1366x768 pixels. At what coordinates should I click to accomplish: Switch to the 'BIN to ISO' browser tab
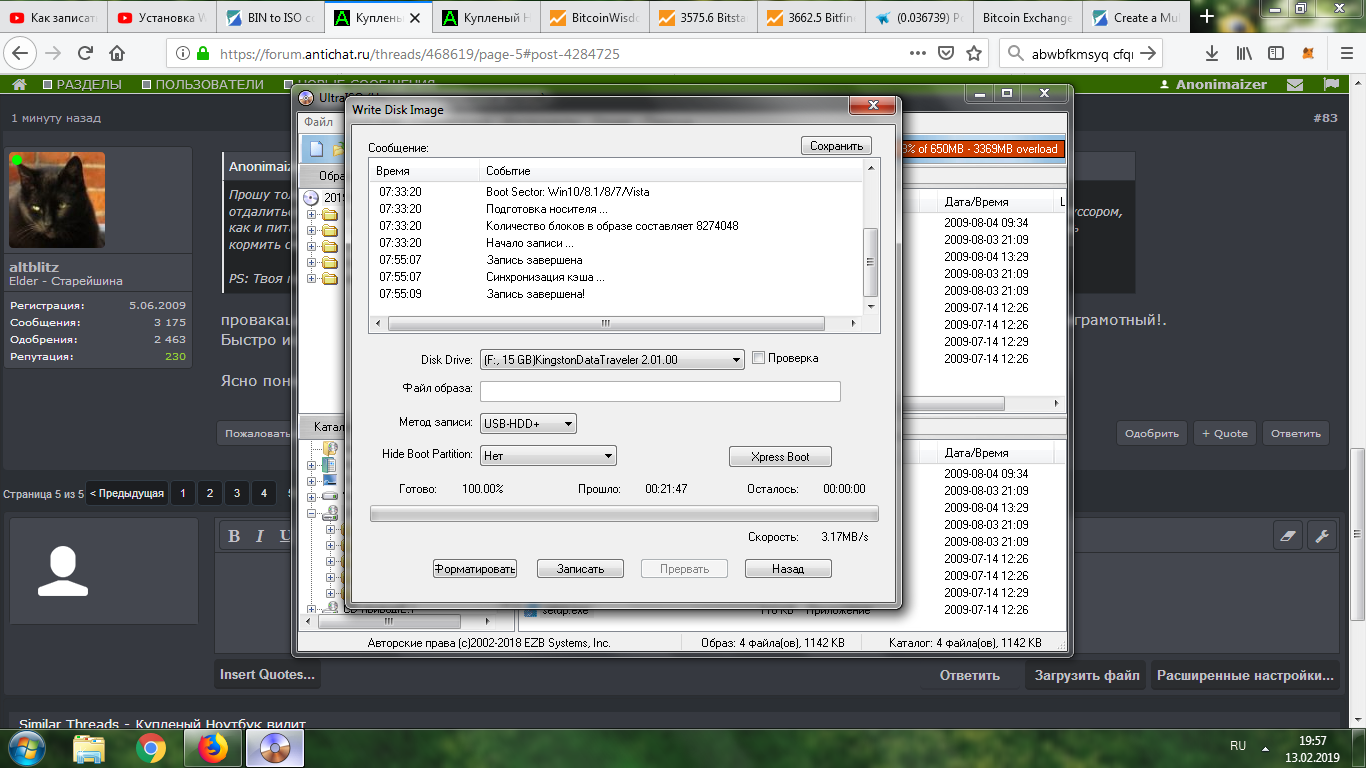pos(269,17)
